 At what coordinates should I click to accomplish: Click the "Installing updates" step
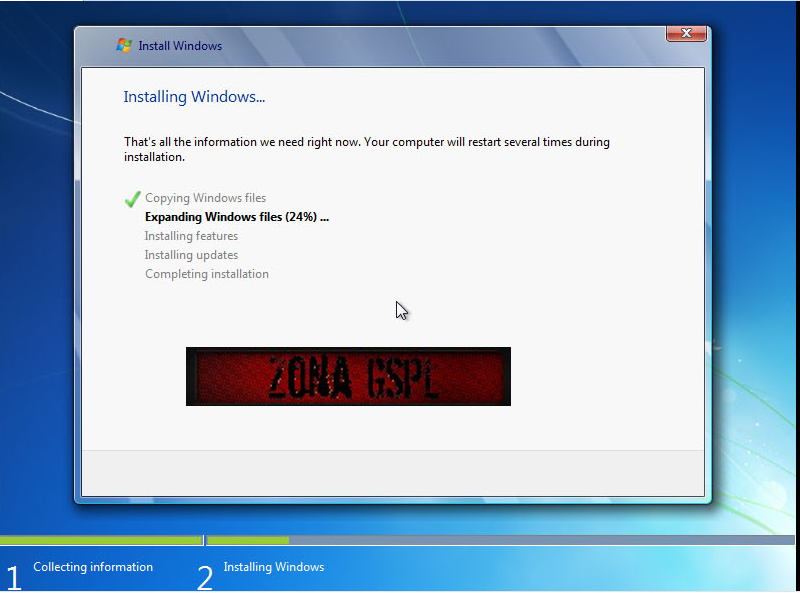point(191,255)
